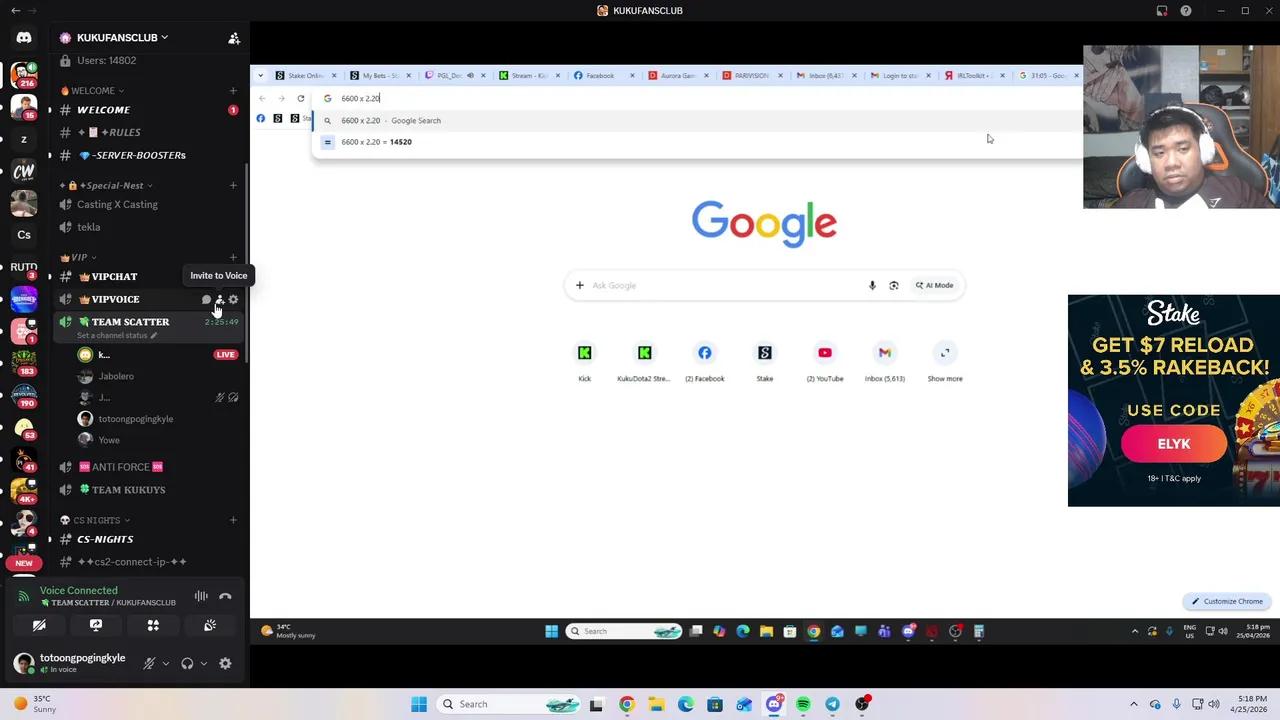Disconnect from the voice channel

click(225, 596)
